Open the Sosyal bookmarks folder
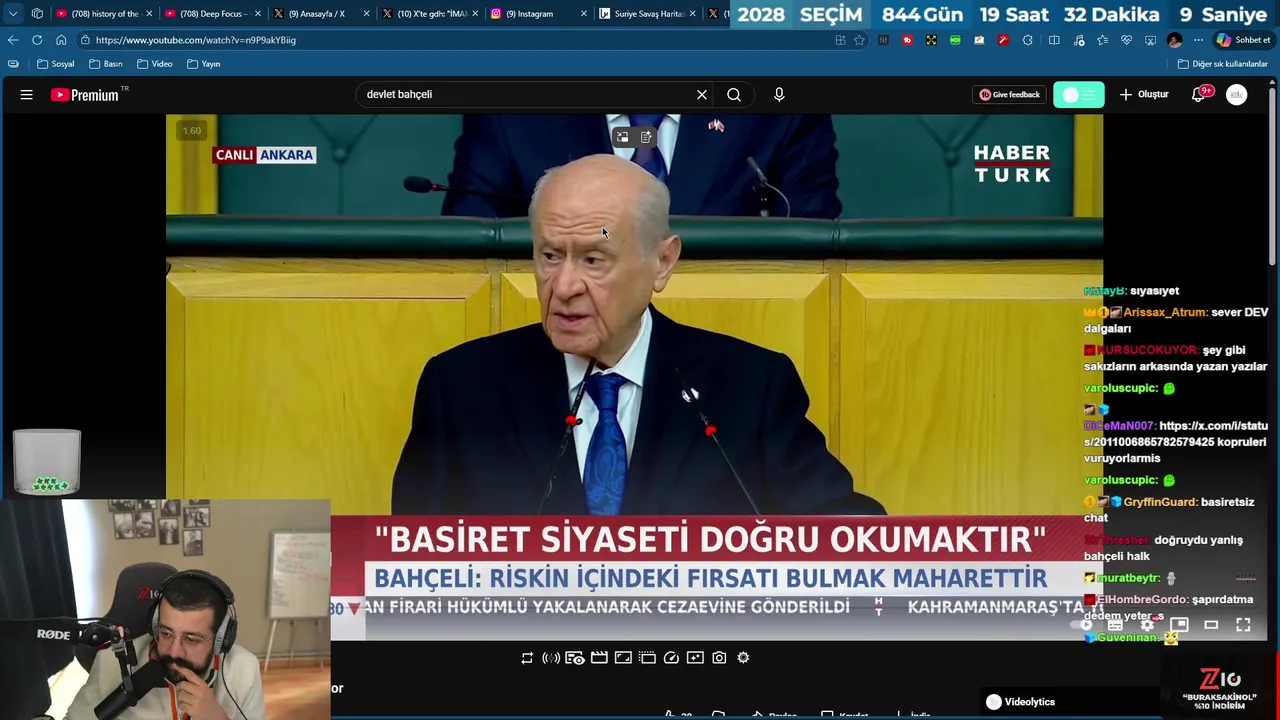This screenshot has width=1280, height=720. point(56,64)
